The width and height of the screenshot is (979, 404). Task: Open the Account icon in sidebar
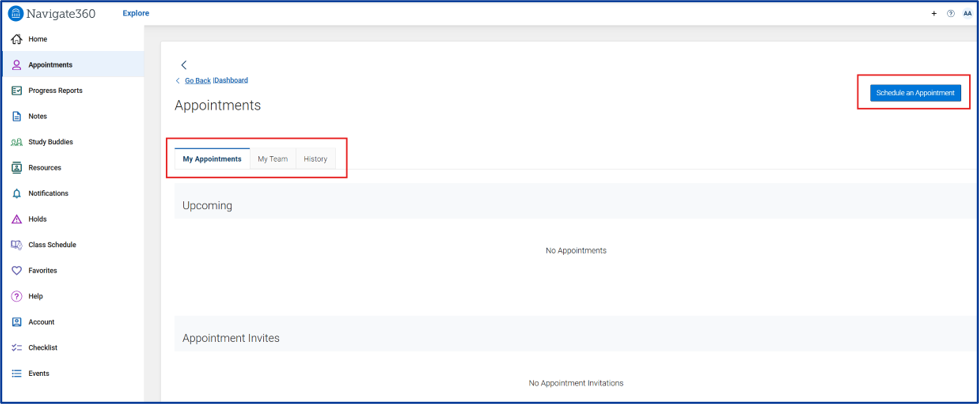click(x=17, y=322)
